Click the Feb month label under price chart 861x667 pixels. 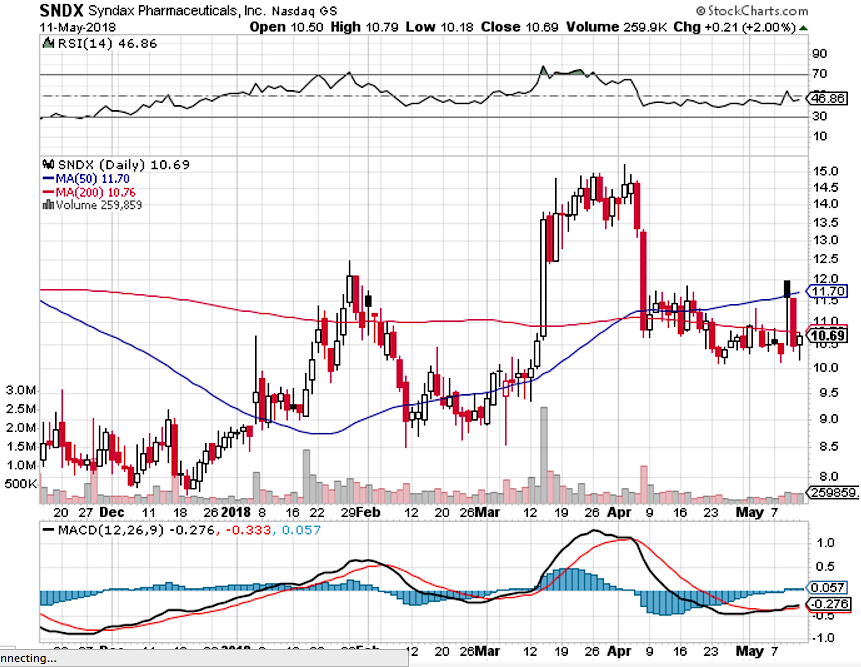click(x=368, y=512)
